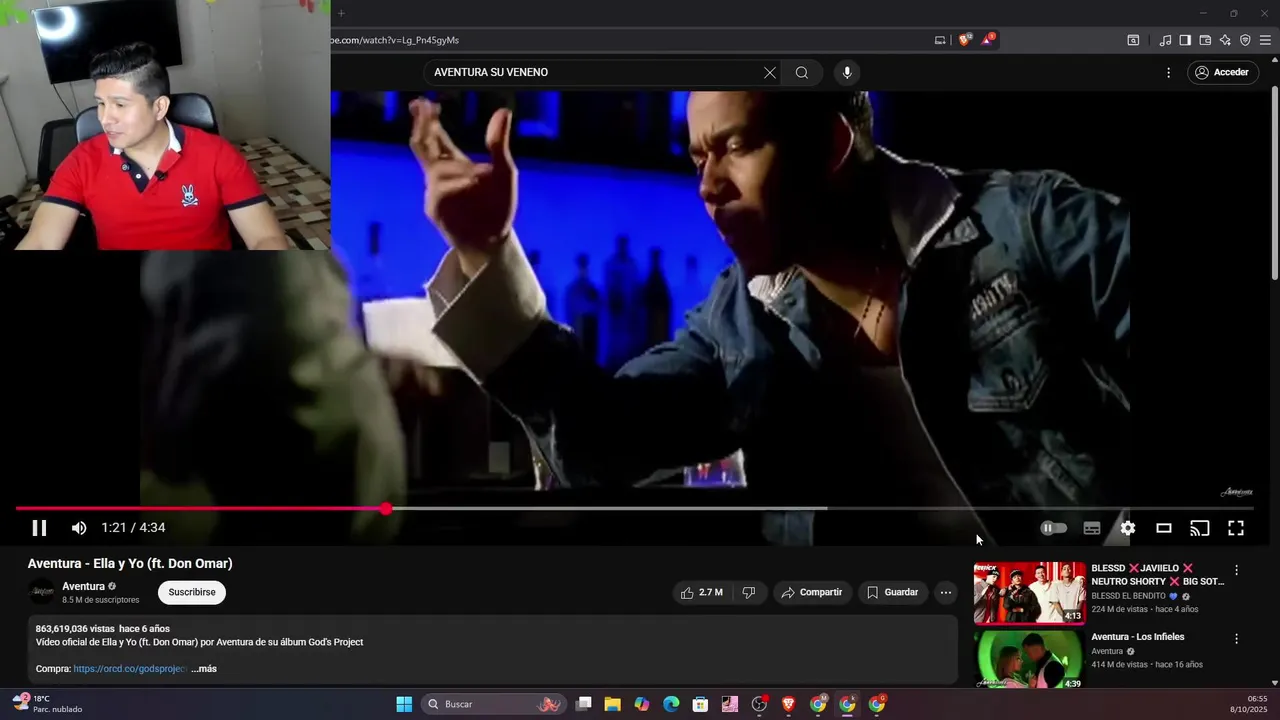Viewport: 1280px width, 720px height.
Task: Click the 863,619,036 vistas view count
Action: point(75,629)
